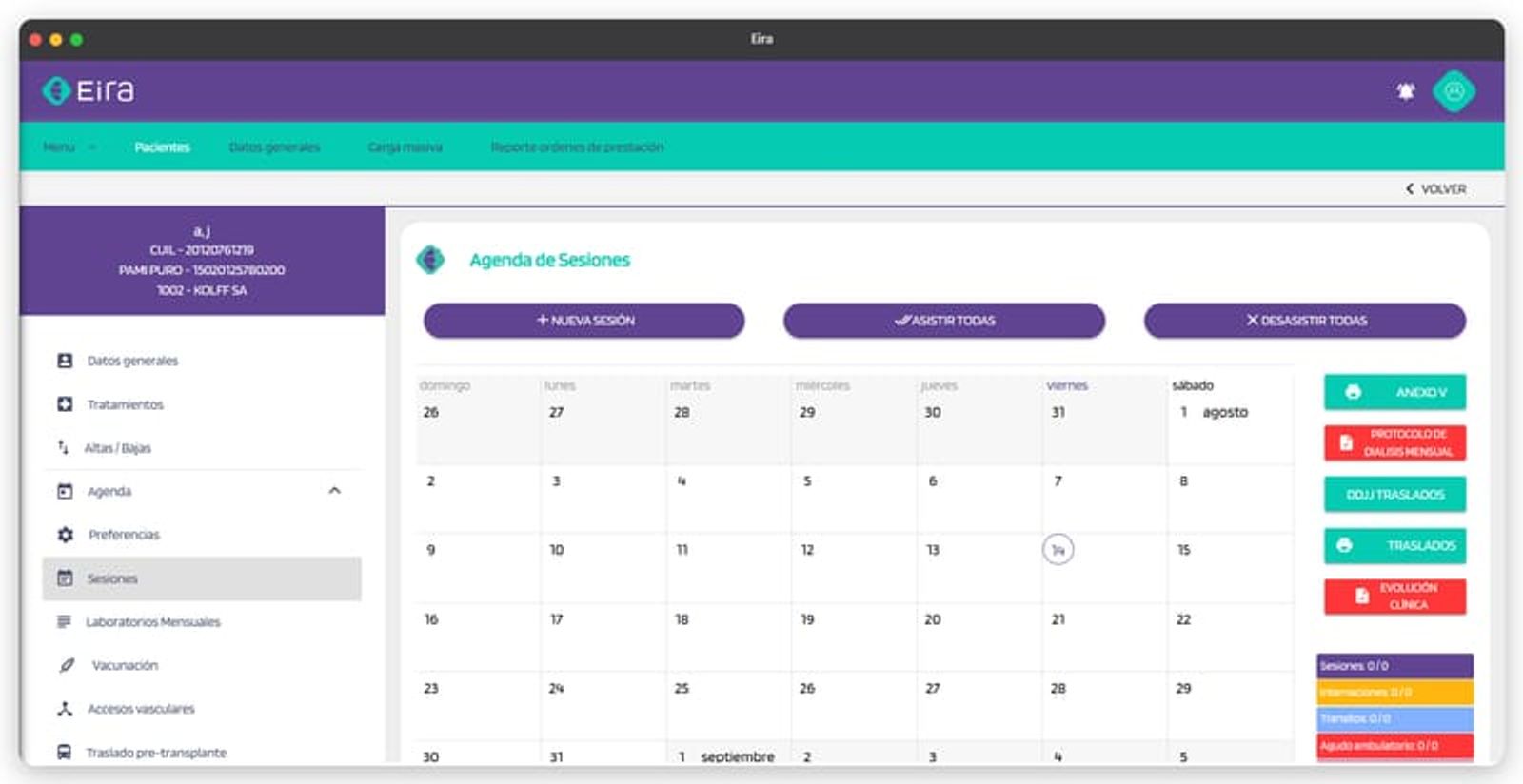Click the ASISTIR TODAS button

(x=944, y=321)
